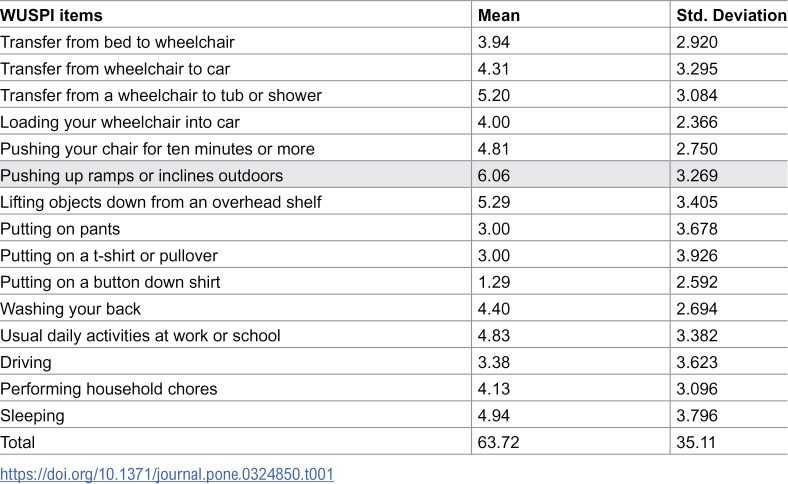Image resolution: width=788 pixels, height=484 pixels.
Task: Select highlighted Pushing up ramps or inclines row
Action: click(394, 175)
